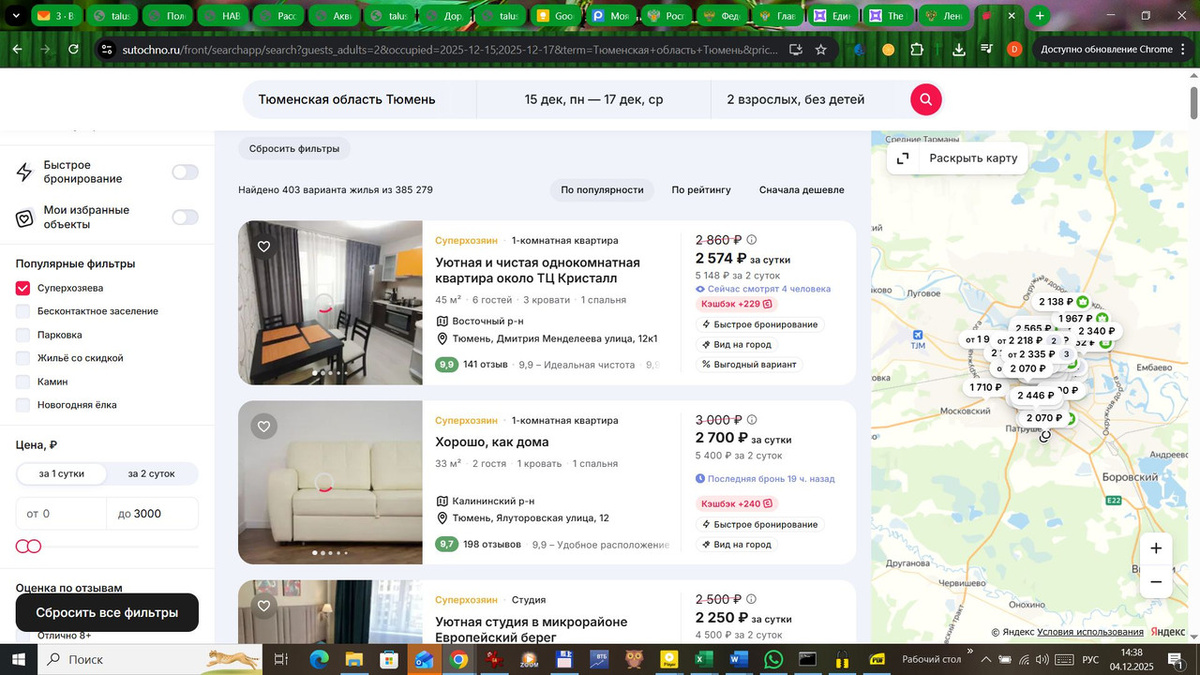Viewport: 1200px width, 675px height.
Task: Select price за 1 сутки tab
Action: pos(62,473)
